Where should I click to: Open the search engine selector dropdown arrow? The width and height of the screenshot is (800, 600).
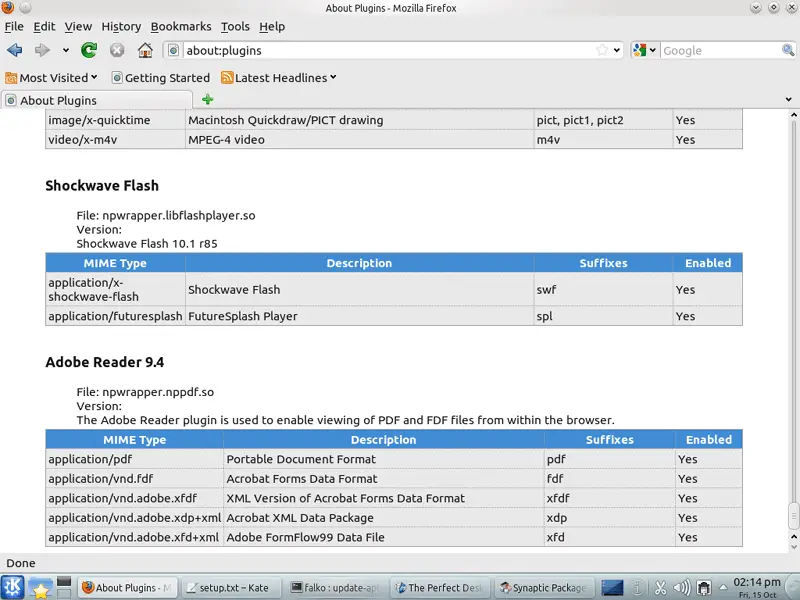coord(653,50)
